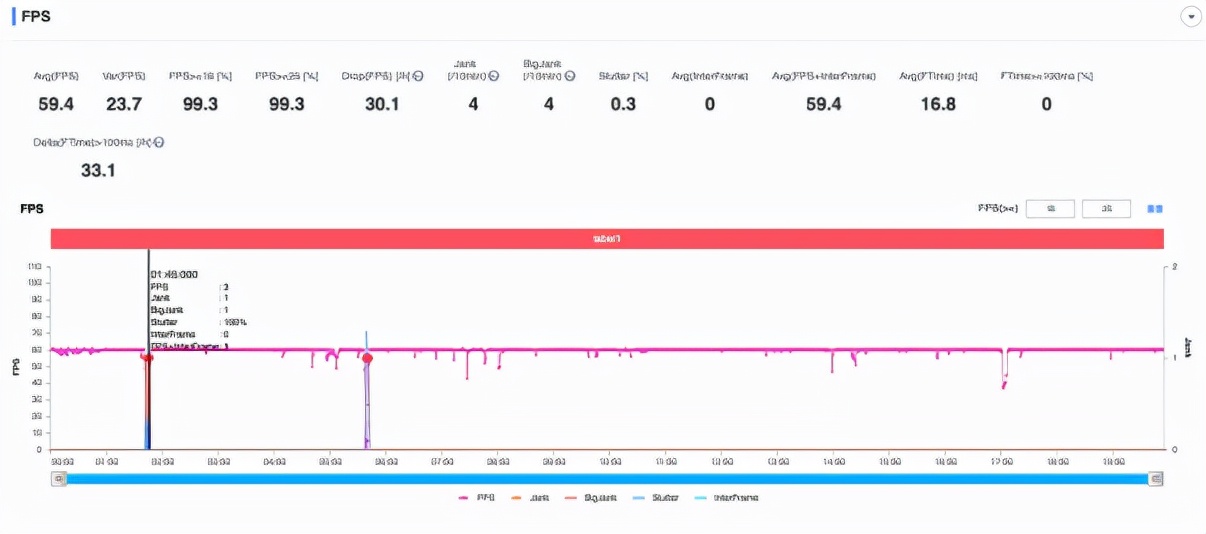The width and height of the screenshot is (1206, 534).
Task: Click the Delta(FTime) value 33.1
Action: [x=98, y=171]
